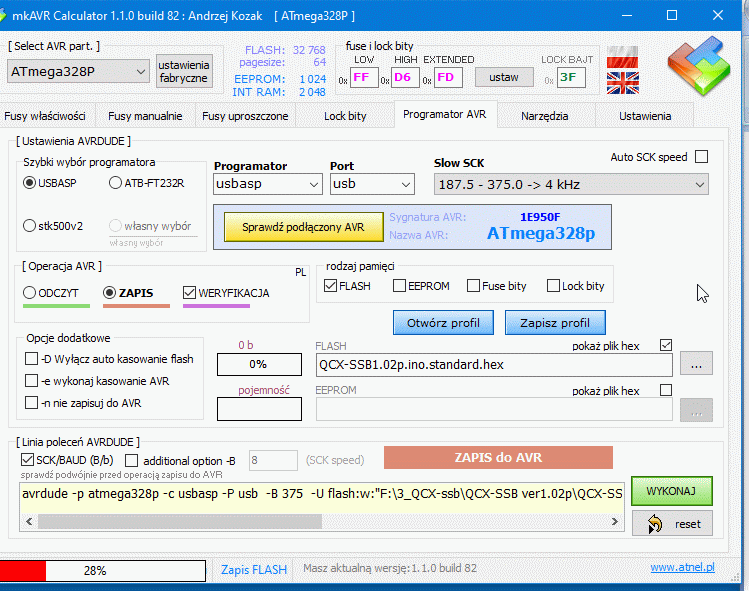
Task: Select the ODCZYT operation radio button
Action: point(30,293)
